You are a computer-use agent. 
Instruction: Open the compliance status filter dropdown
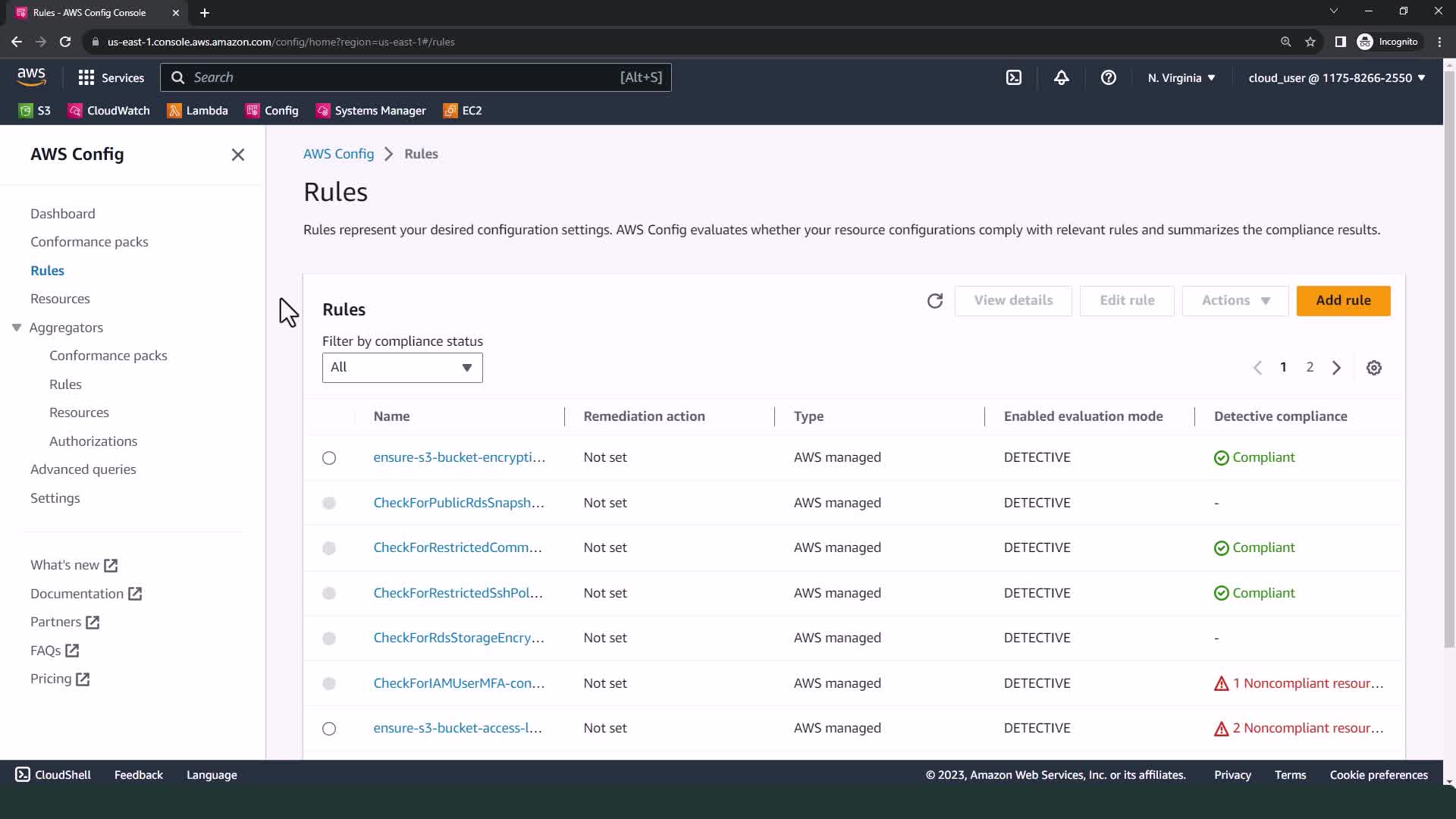click(402, 368)
